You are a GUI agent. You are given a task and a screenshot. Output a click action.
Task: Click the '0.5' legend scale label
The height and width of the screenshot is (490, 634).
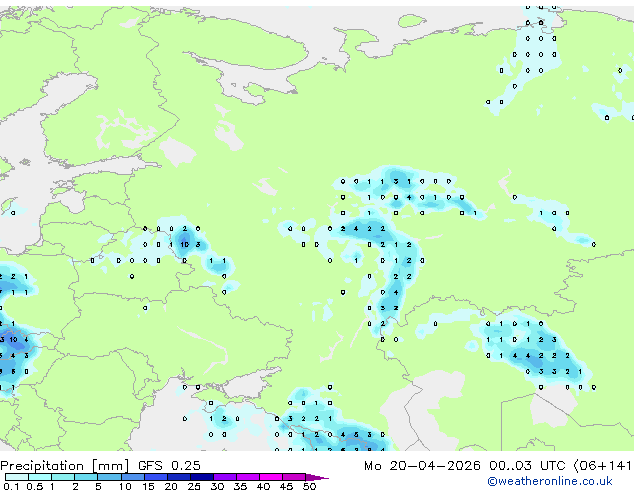tap(34, 486)
